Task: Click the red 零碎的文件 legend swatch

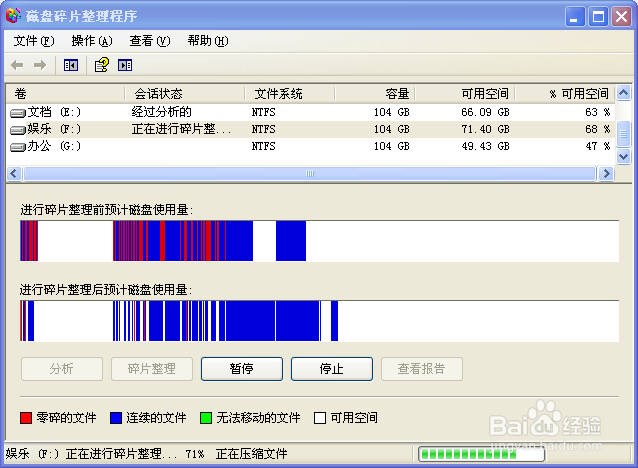Action: (26, 418)
